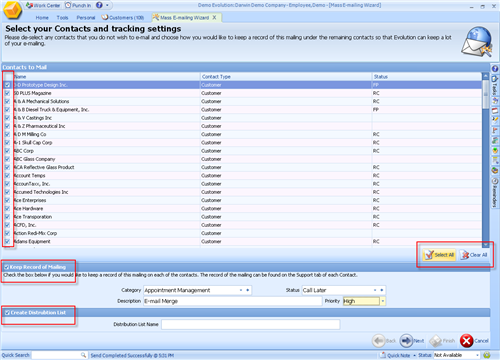Open the sidebar calendar icon
Viewport: 500px width, 360px height.
click(x=495, y=110)
